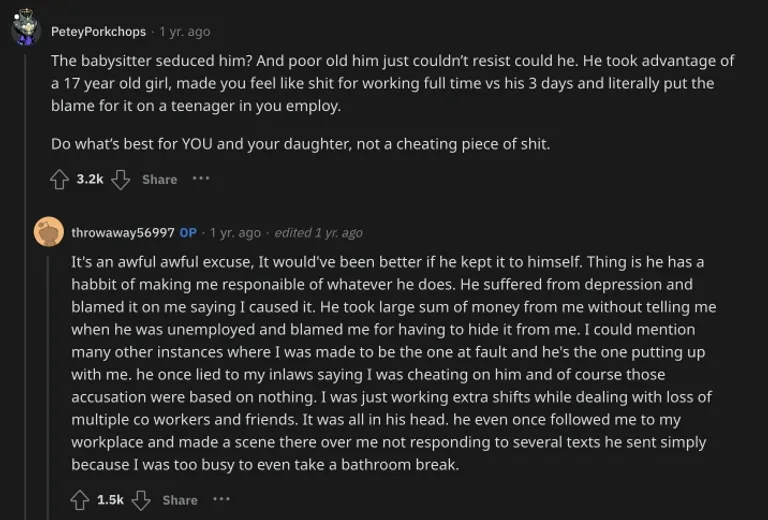Screen dimensions: 768x520
Task: Click the OP badge beside throwaway56997
Action: 188,233
